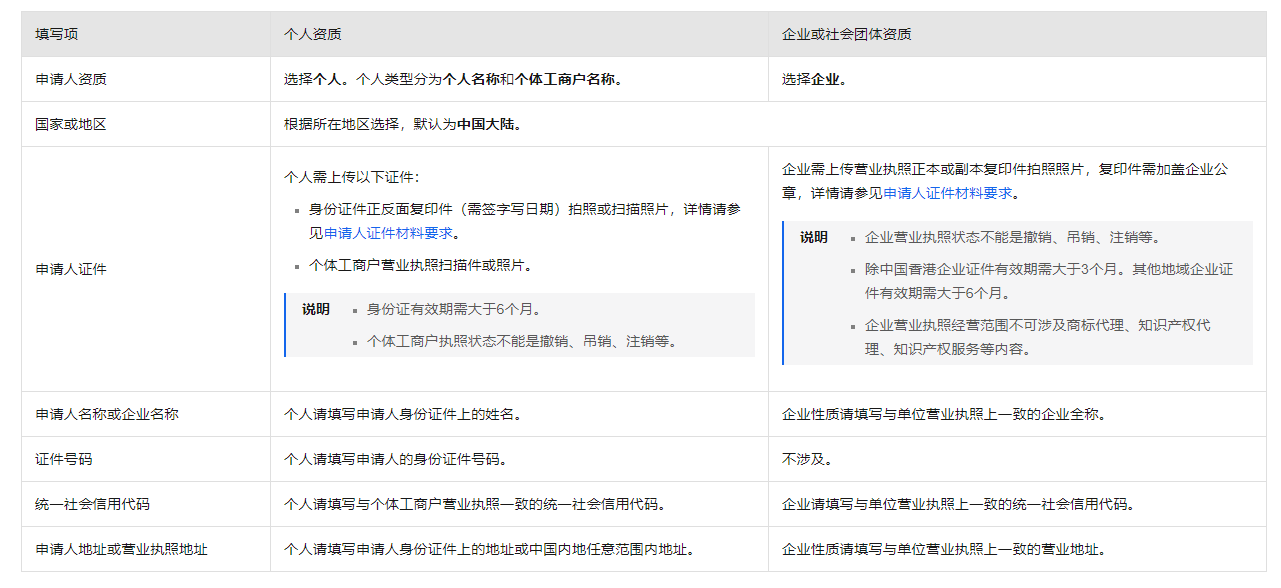Select the 申请人地址或营业执照地址 row label
The width and height of the screenshot is (1281, 588).
[x=121, y=549]
